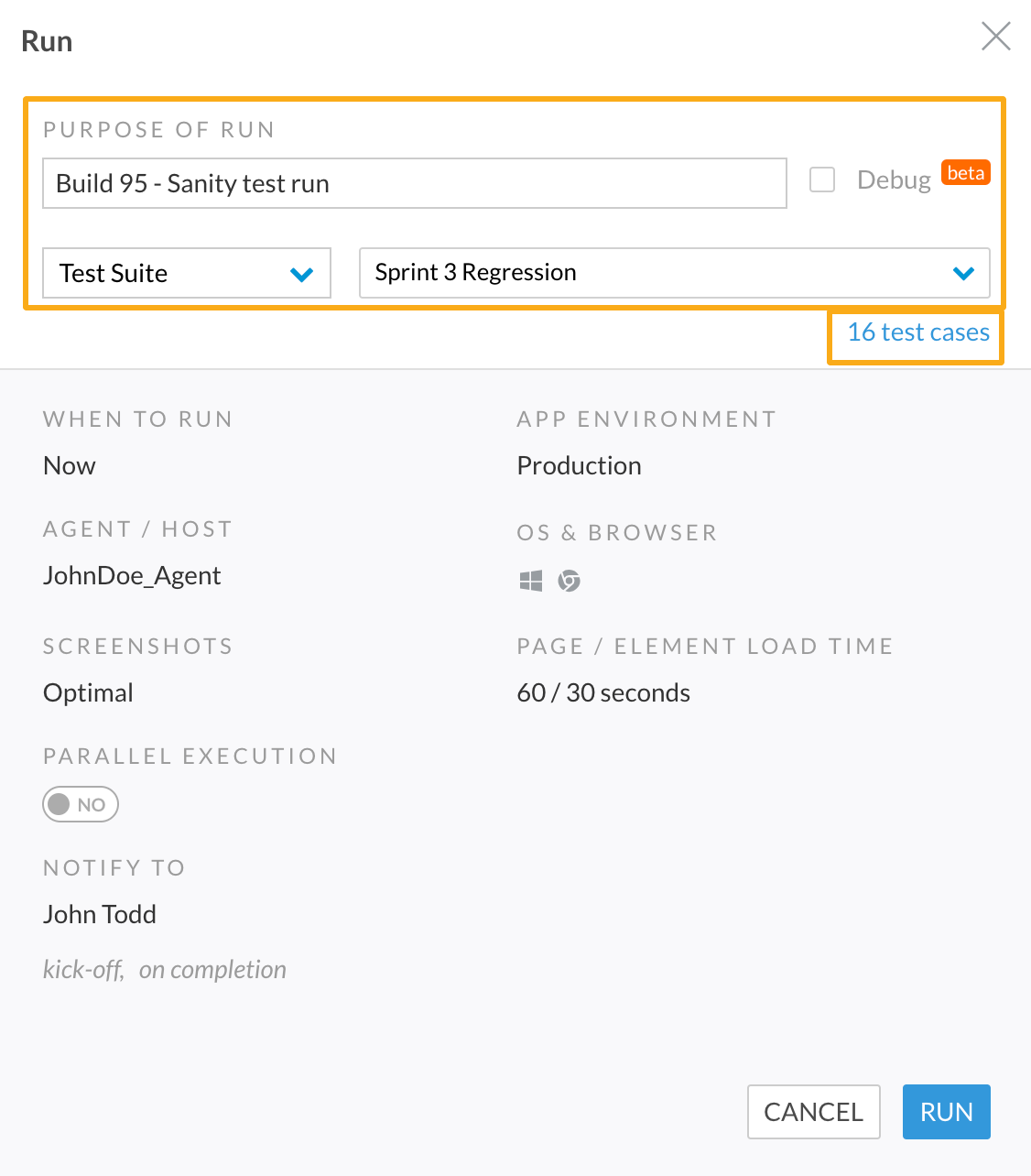Screen dimensions: 1031x1176
Task: Select the Now value under When to Run
Action: [70, 465]
